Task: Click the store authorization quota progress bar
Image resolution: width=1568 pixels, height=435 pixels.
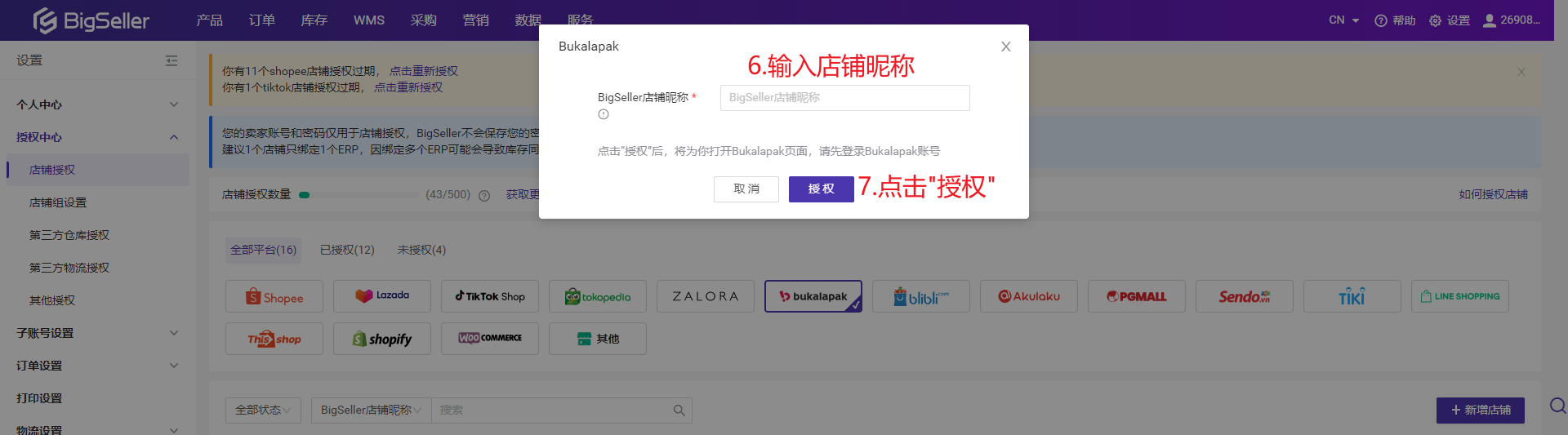Action: point(359,195)
